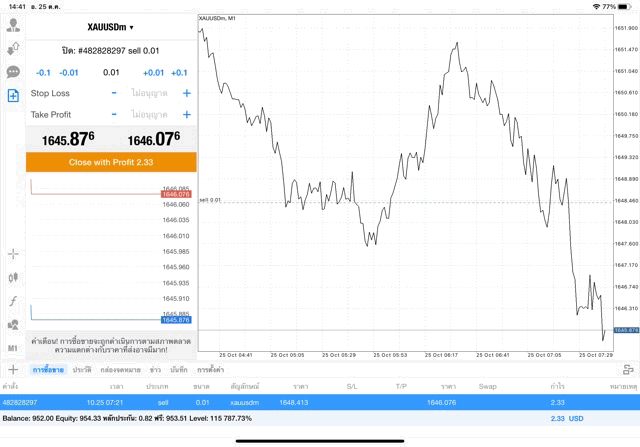Screen dimensions: 640x447
Task: Select the crosshair tool
Action: click(x=13, y=254)
